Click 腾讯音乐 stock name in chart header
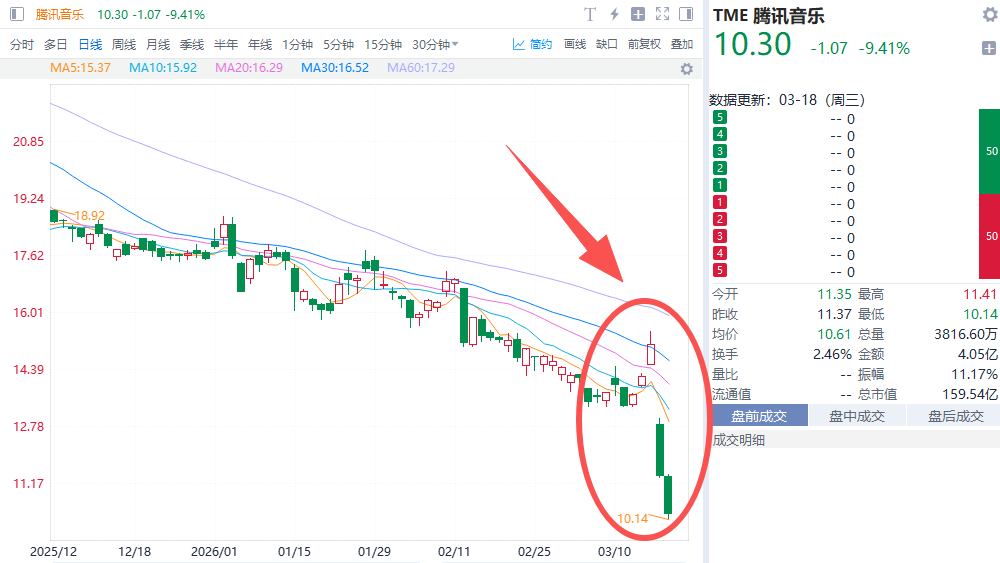Screen dimensions: 1000x563 point(59,14)
